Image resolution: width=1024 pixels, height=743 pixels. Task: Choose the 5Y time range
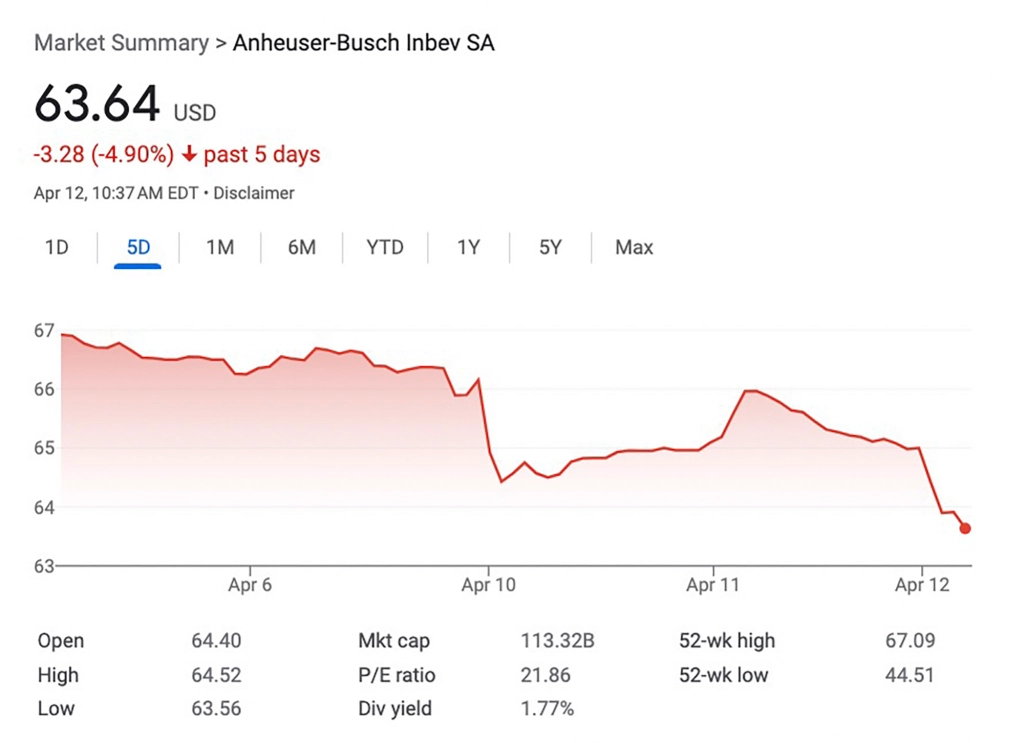coord(550,247)
